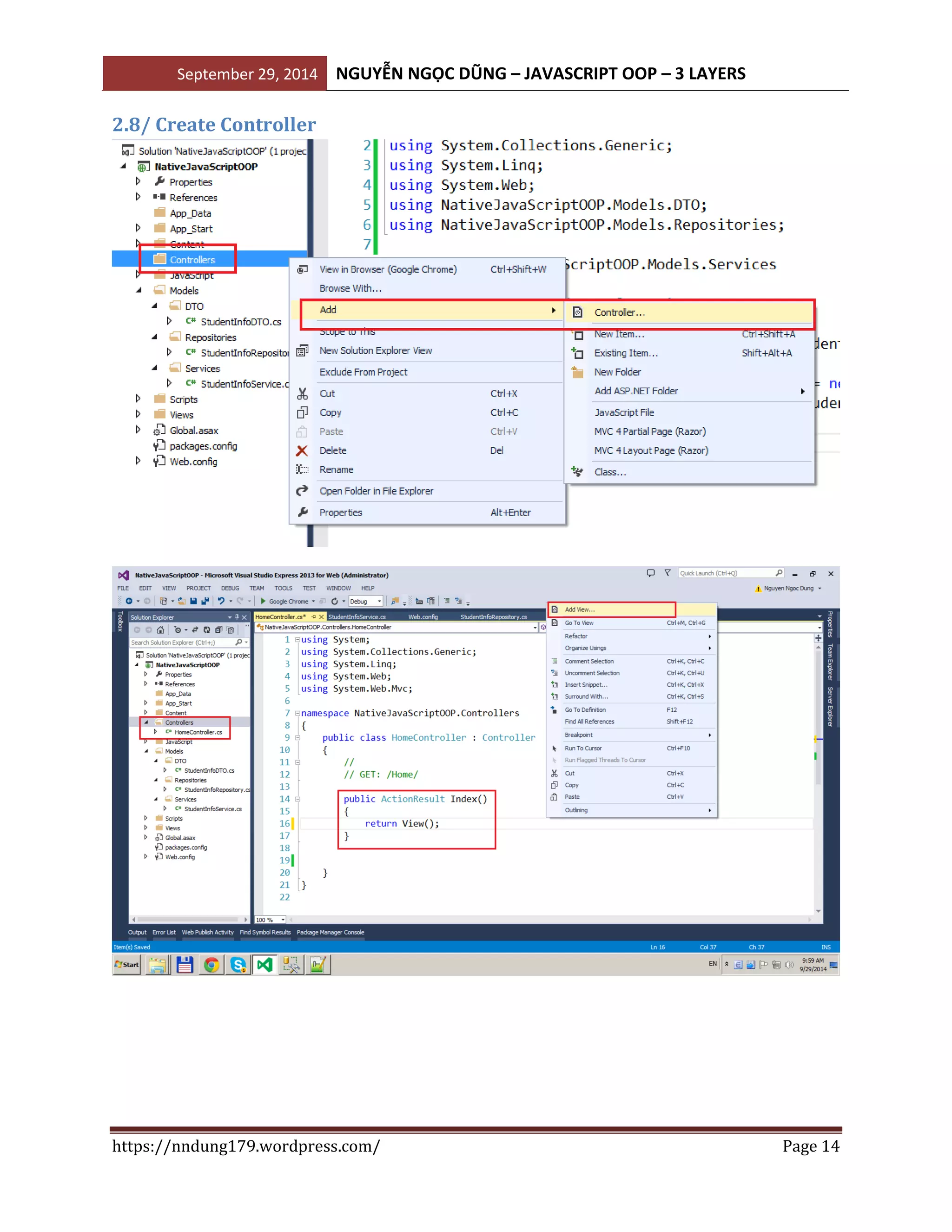952x1232 pixels.
Task: Switch to the StudentInfoService.cs tab
Action: pyautogui.click(x=357, y=616)
